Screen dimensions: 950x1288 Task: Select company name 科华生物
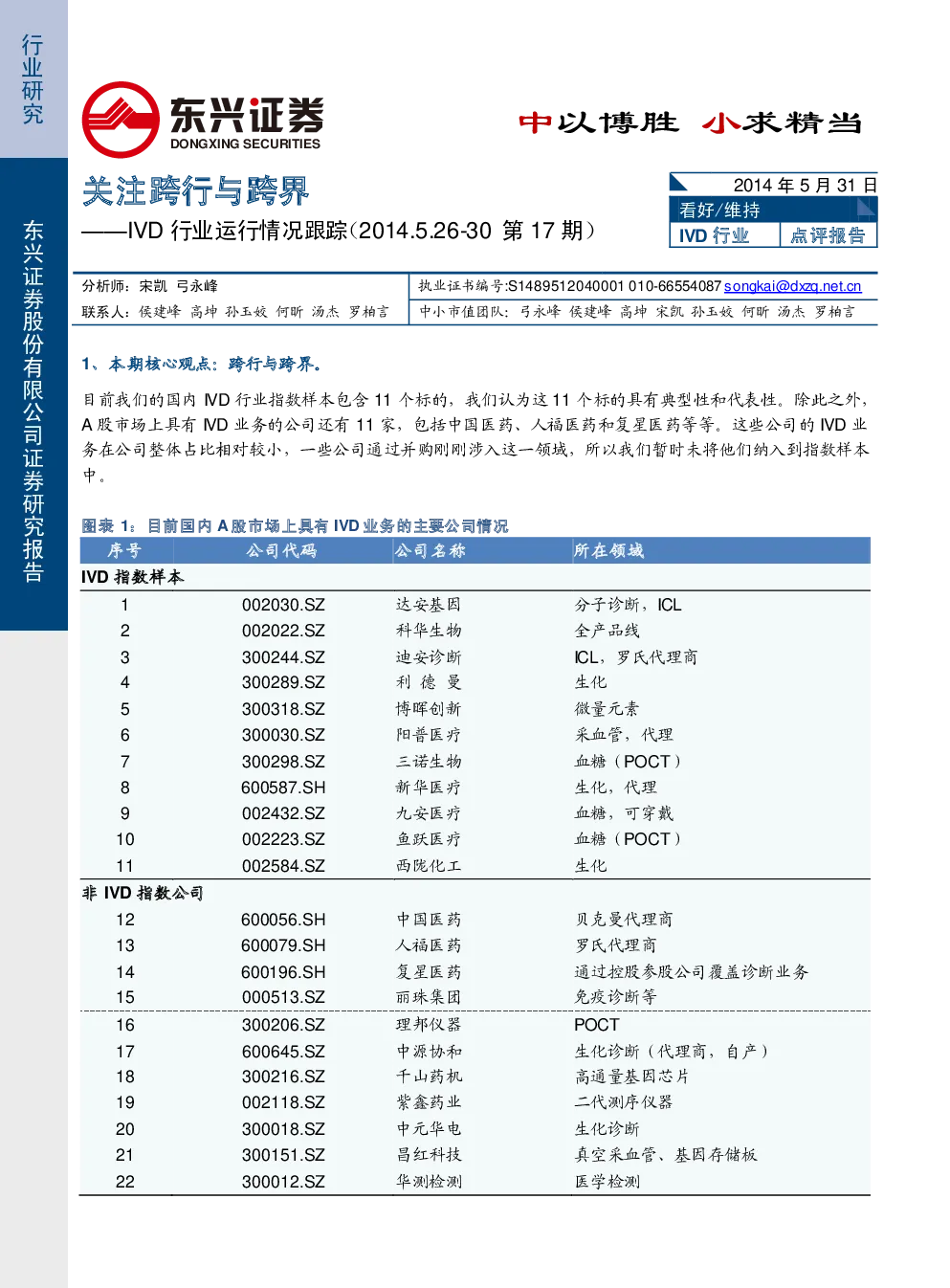coord(429,631)
